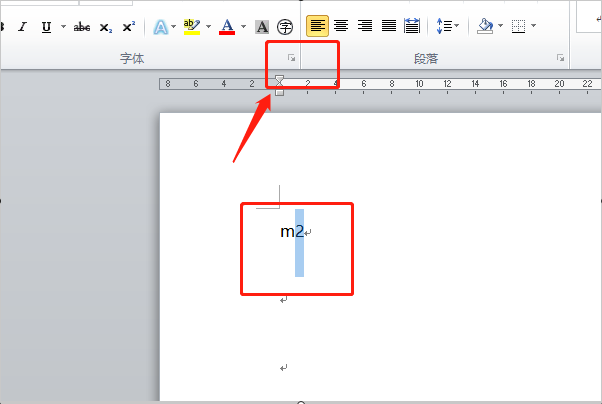
Task: Click the Text Effects icon
Action: (160, 27)
